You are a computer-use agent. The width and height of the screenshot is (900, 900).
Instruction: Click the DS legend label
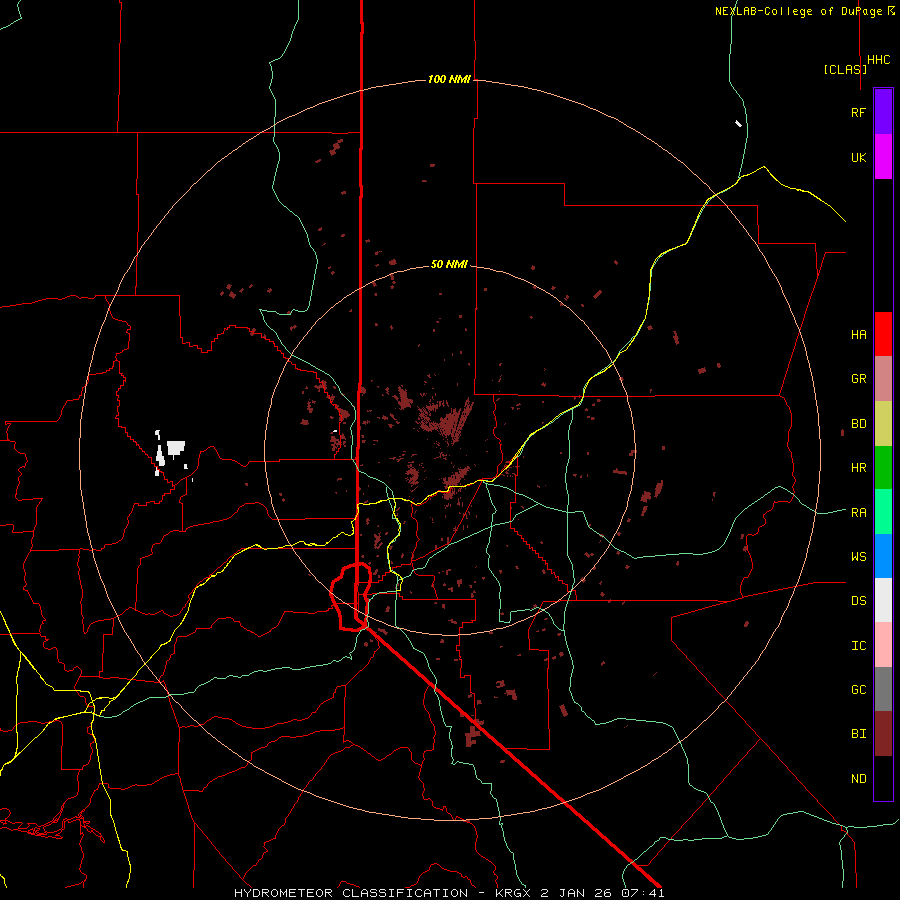point(858,601)
